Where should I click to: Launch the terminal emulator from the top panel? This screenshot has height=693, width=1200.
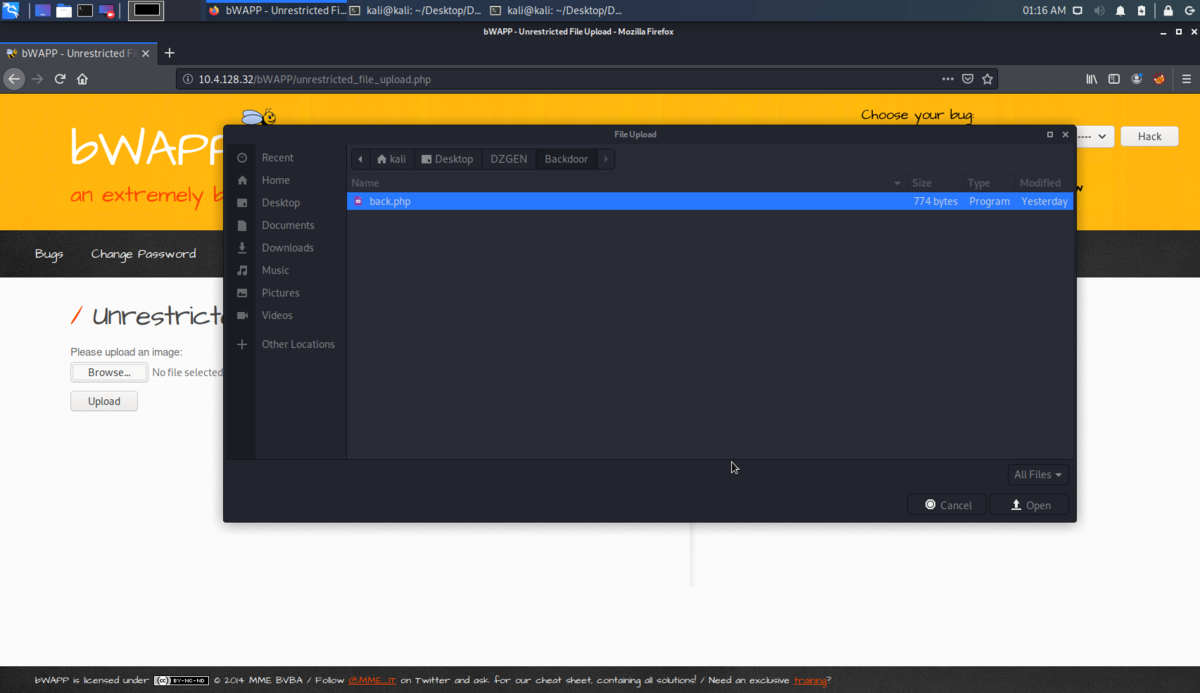tap(85, 11)
